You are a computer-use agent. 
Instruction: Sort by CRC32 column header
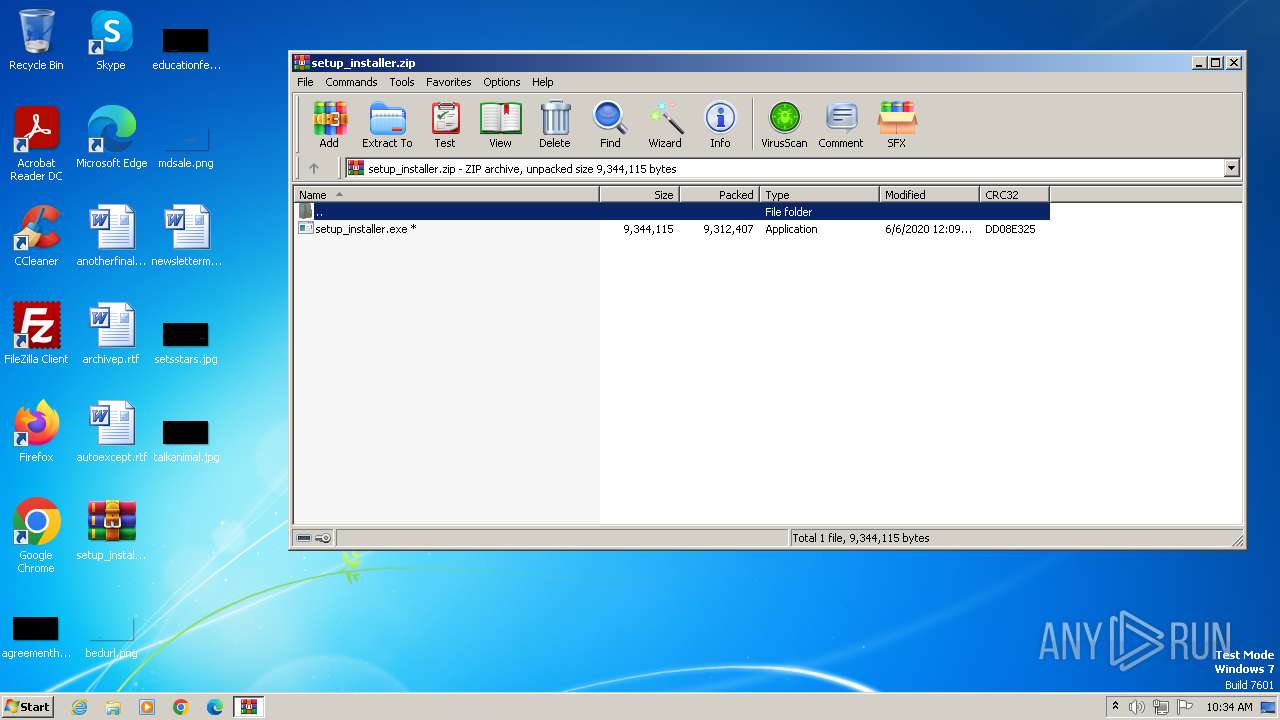pos(1014,195)
